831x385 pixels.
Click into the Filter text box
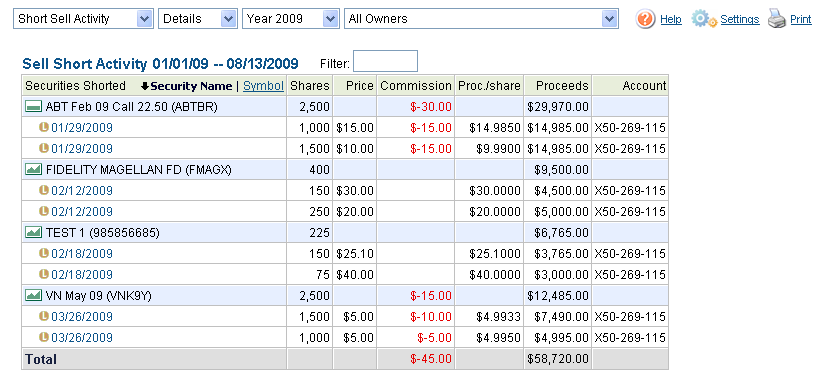(385, 62)
